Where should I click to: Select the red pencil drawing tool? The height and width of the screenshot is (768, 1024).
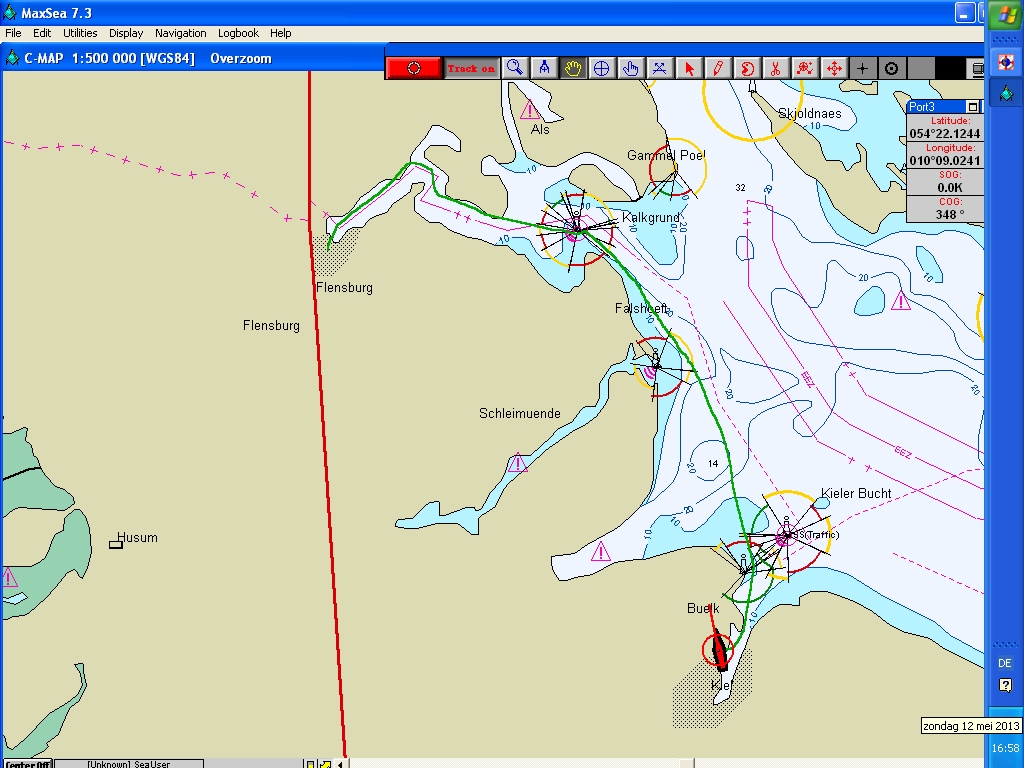pos(718,69)
